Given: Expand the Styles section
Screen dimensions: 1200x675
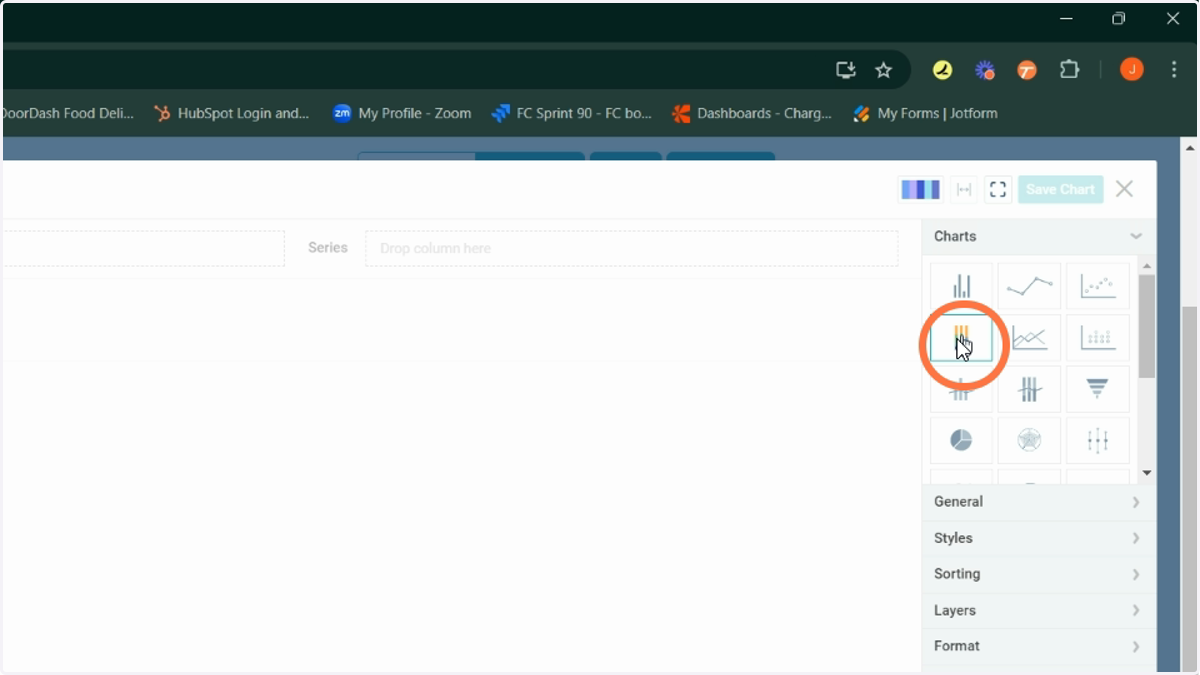Looking at the screenshot, I should 1038,538.
